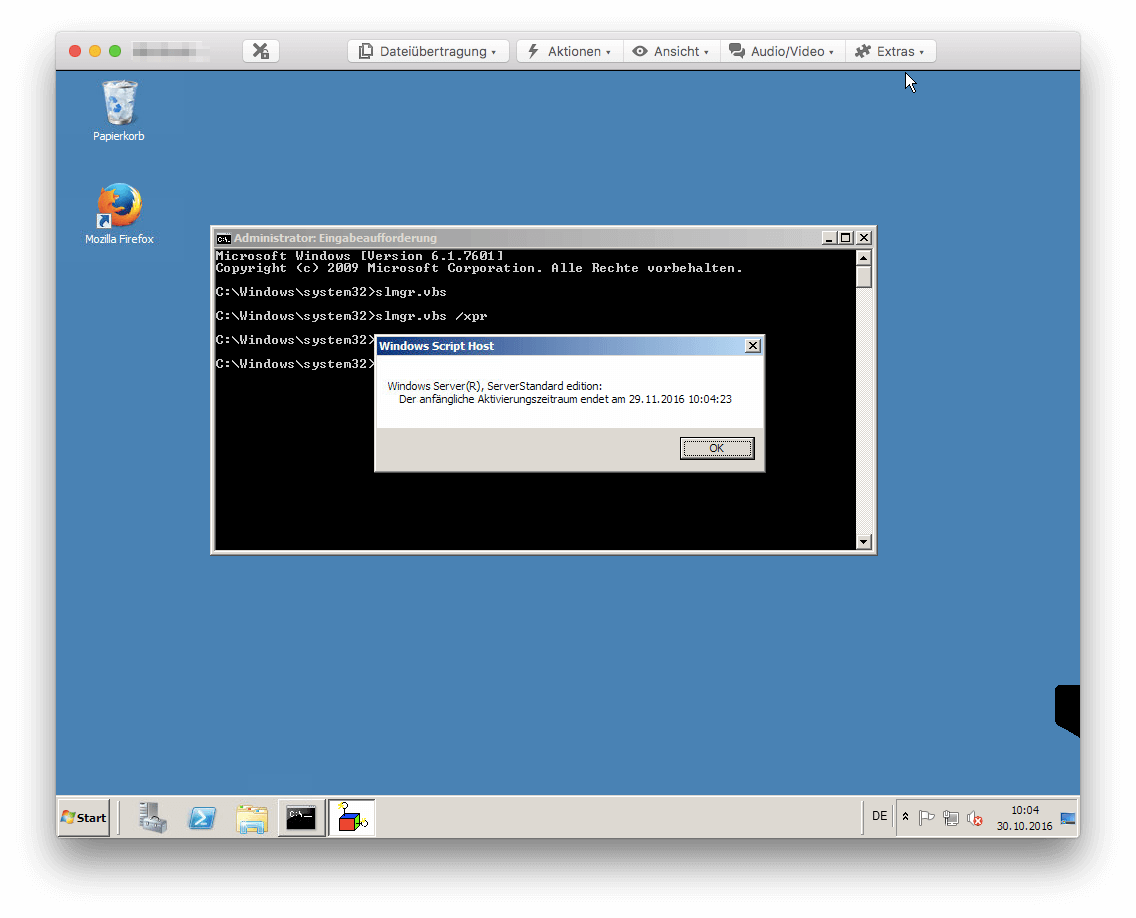Maximize the Eingabeaufforderung command window
Image resolution: width=1136 pixels, height=918 pixels.
pos(845,238)
